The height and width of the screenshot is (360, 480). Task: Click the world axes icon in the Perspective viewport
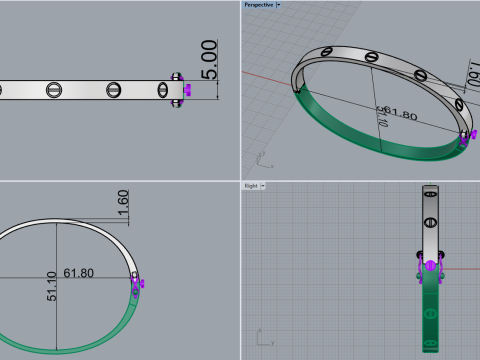point(264,160)
